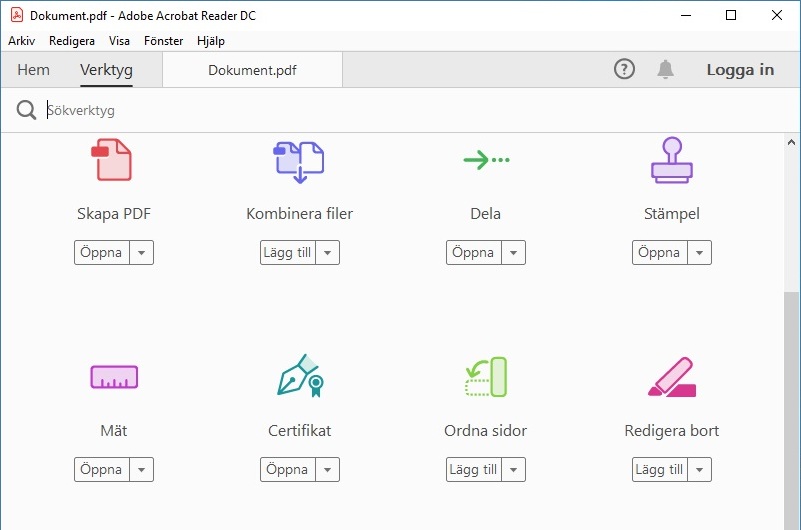Click the Dela label
The width and height of the screenshot is (801, 530).
pos(485,213)
